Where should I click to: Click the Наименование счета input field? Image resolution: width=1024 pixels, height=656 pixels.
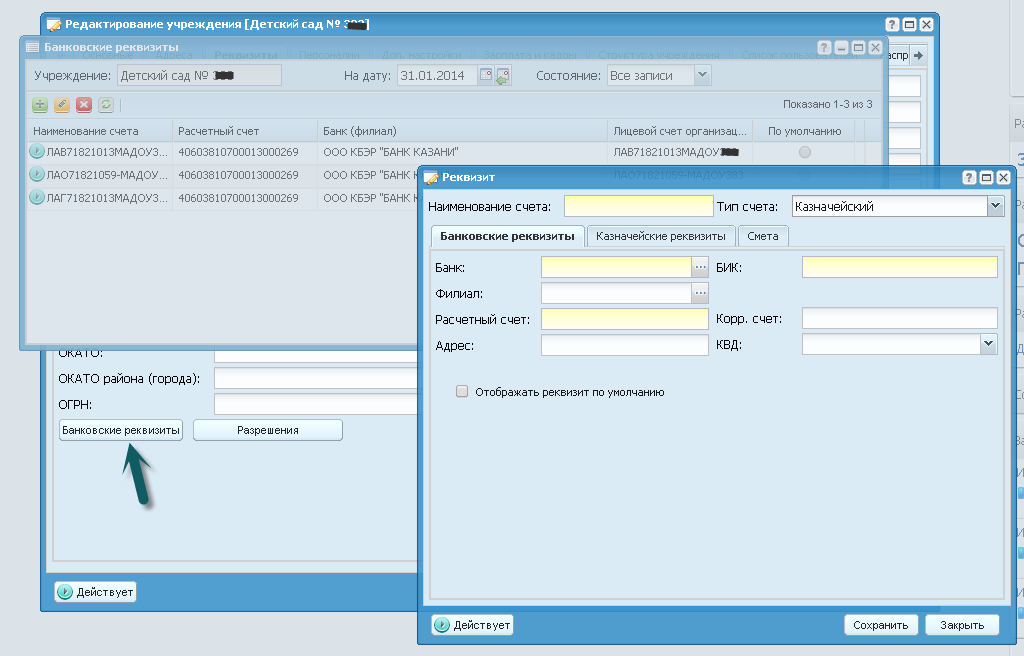point(637,206)
